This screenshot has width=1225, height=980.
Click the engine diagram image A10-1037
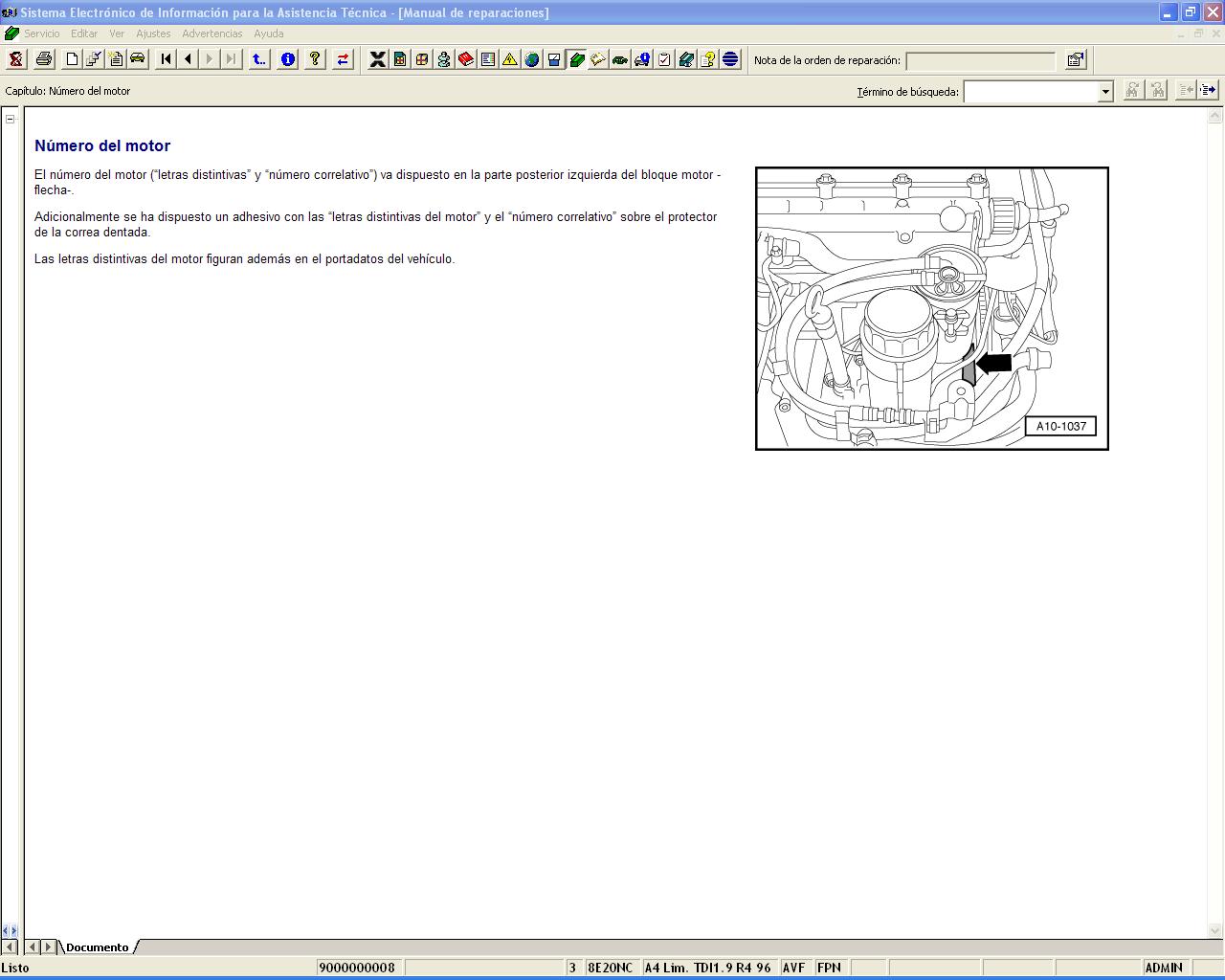pyautogui.click(x=931, y=308)
